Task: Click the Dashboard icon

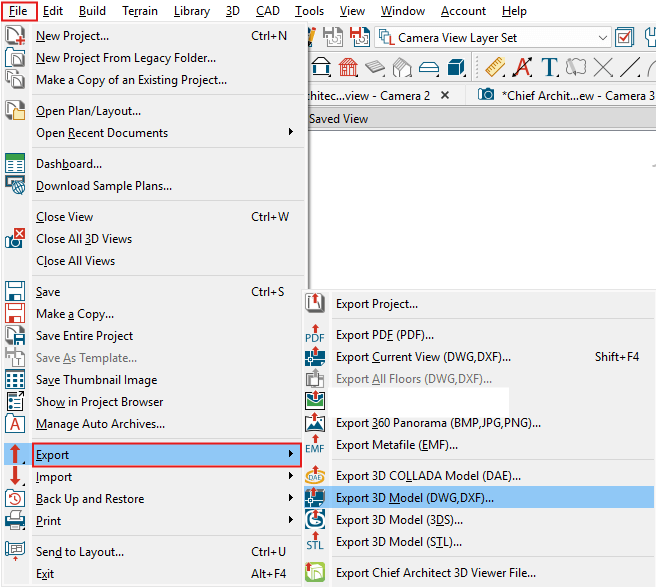Action: point(15,163)
